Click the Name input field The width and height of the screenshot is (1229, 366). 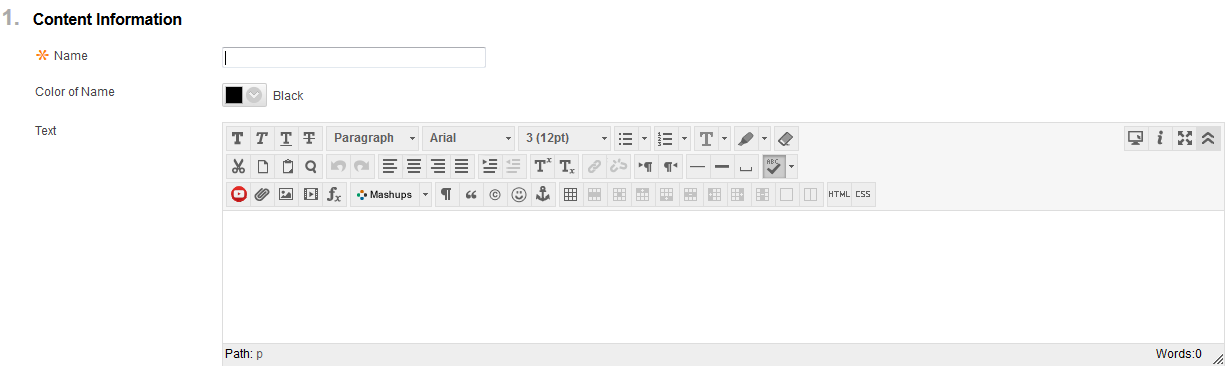[x=354, y=57]
